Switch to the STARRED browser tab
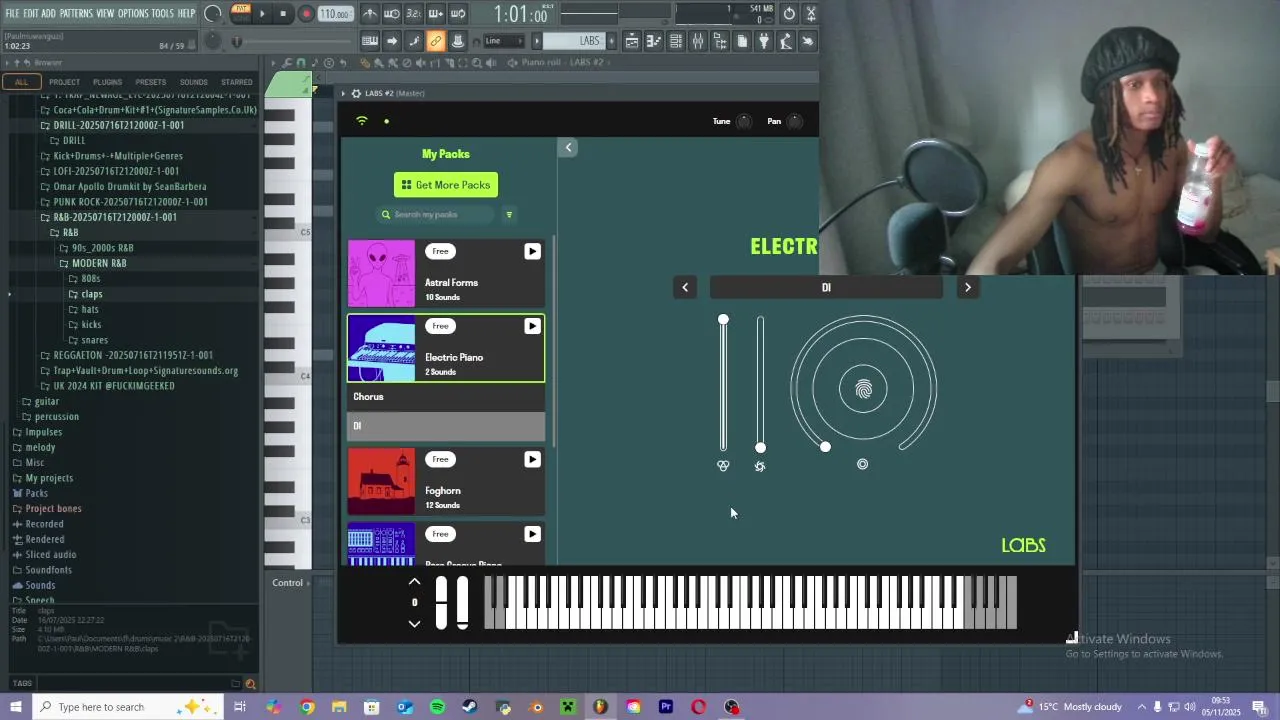 coord(236,82)
